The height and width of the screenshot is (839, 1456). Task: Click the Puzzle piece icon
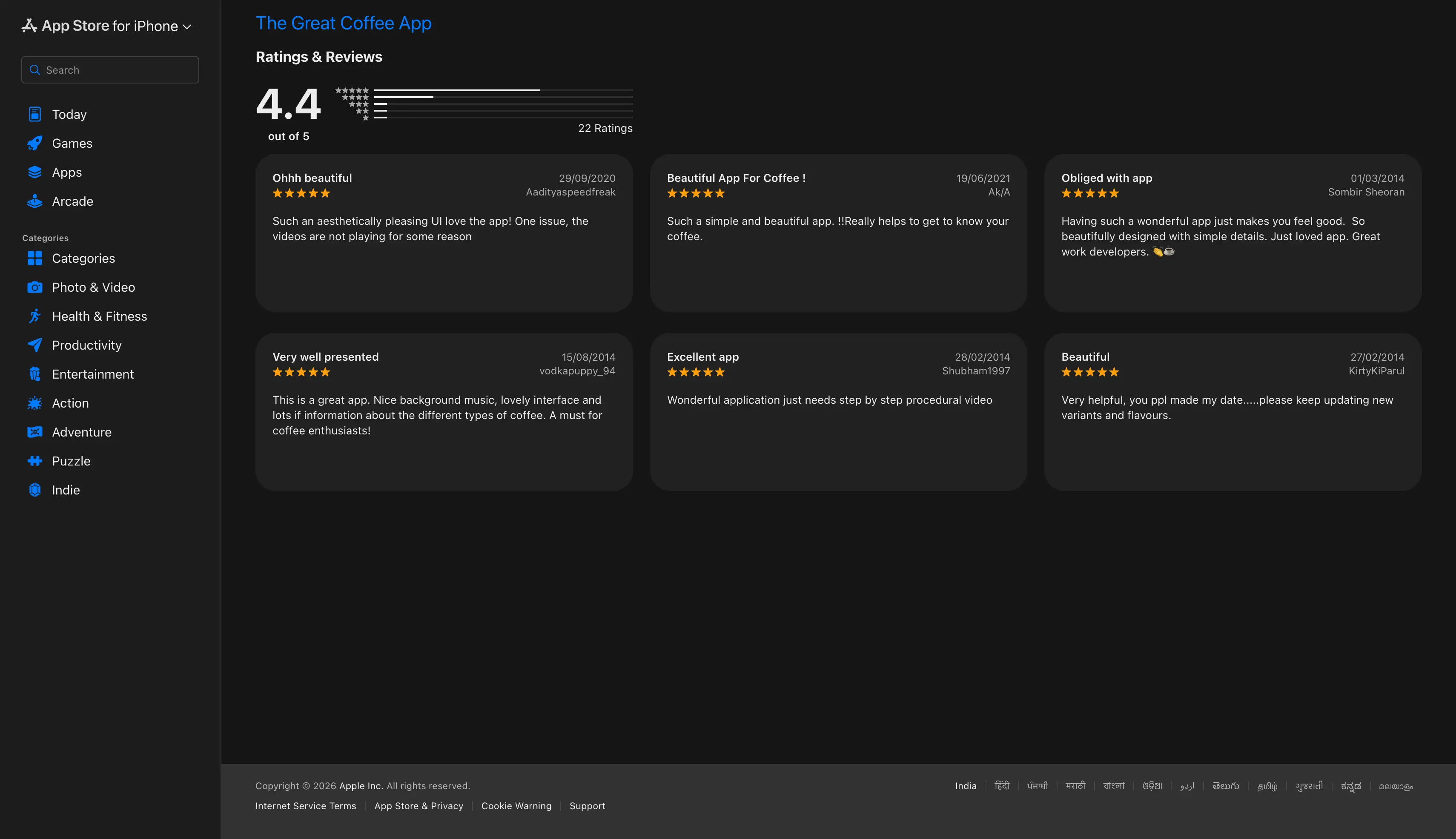(34, 460)
